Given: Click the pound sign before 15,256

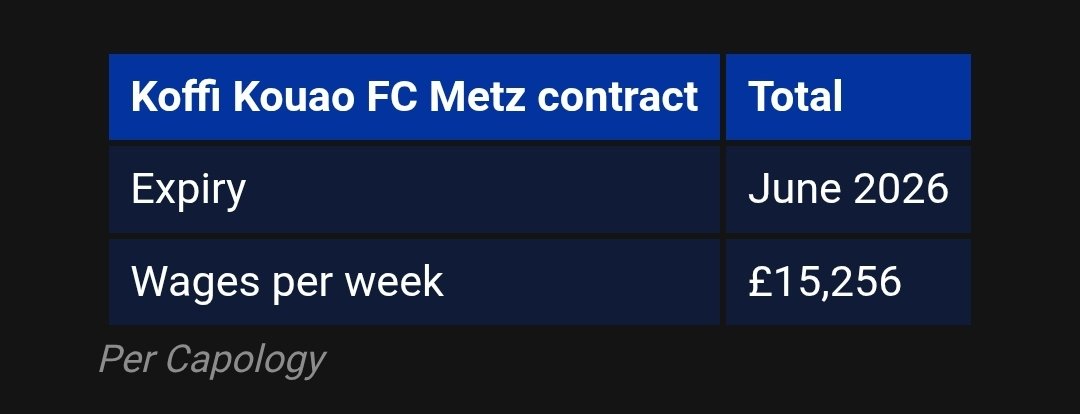Looking at the screenshot, I should [760, 282].
